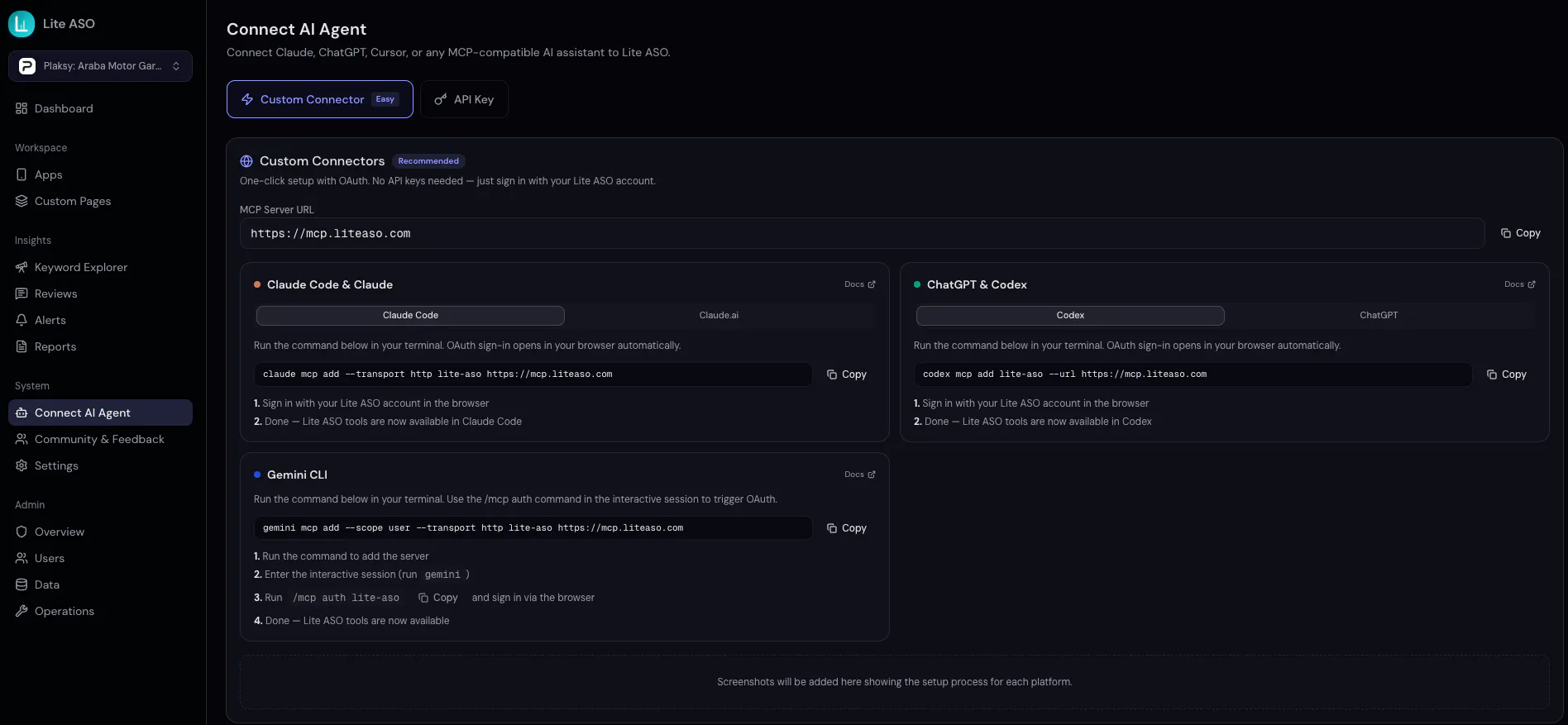1568x725 pixels.
Task: Click the Operations wrench icon
Action: [x=22, y=611]
